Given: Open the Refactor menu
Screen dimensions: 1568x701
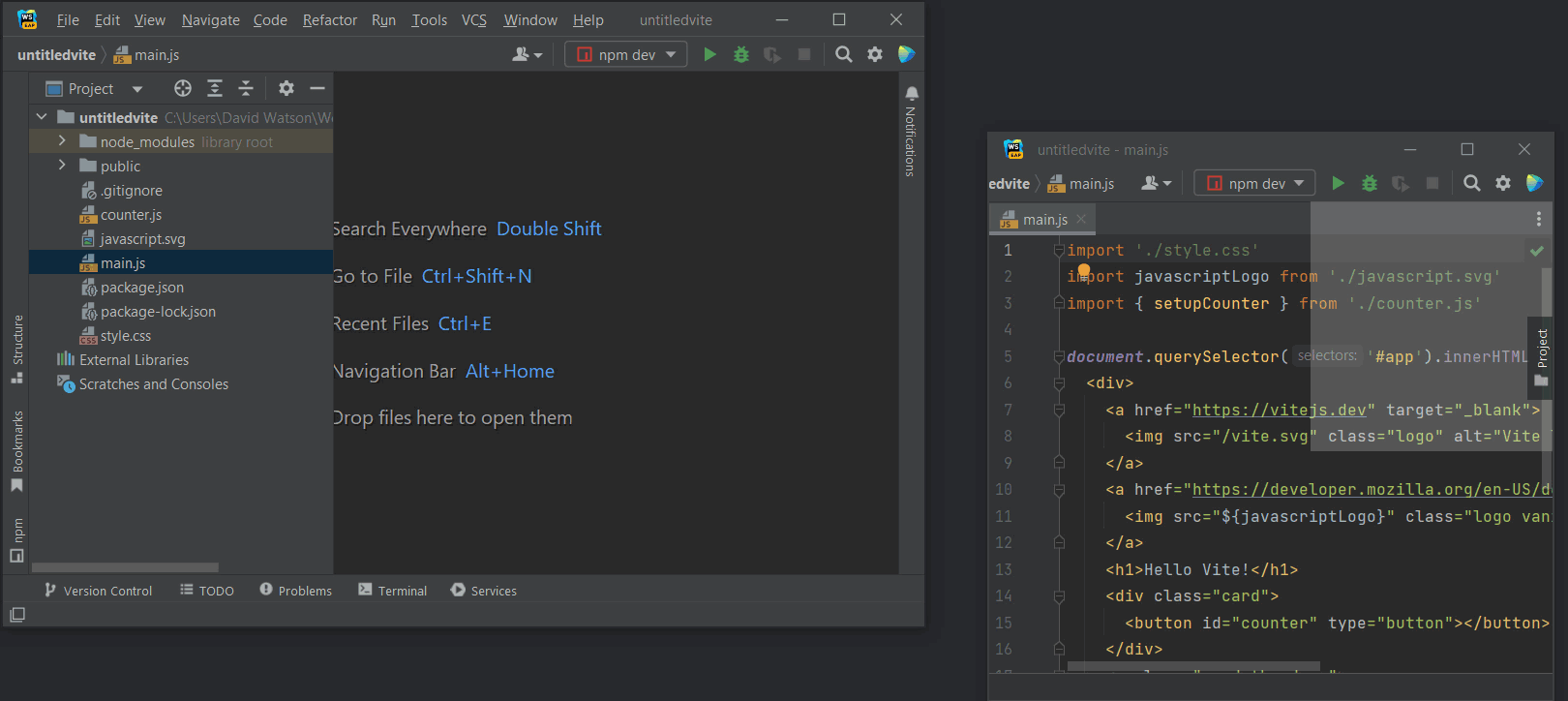Looking at the screenshot, I should click(329, 20).
